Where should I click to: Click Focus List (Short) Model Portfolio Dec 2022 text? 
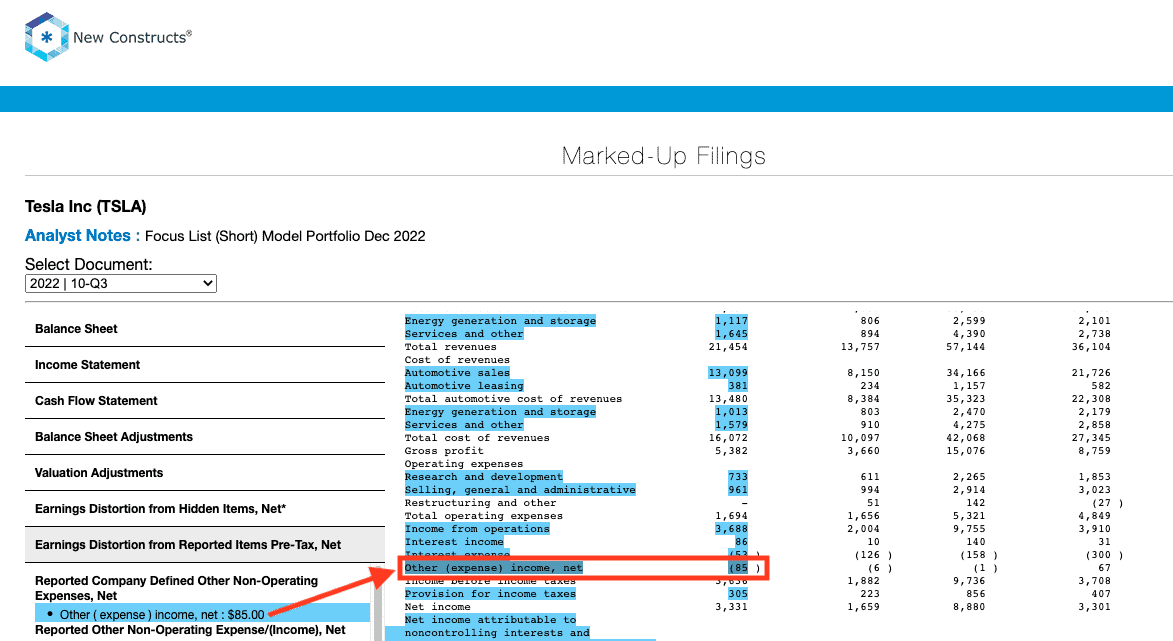[x=285, y=236]
